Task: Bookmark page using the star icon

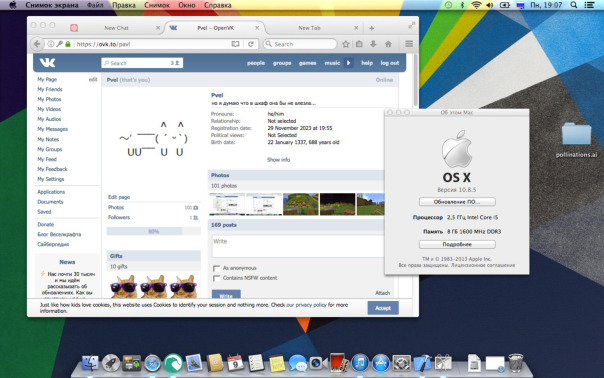Action: 346,44
